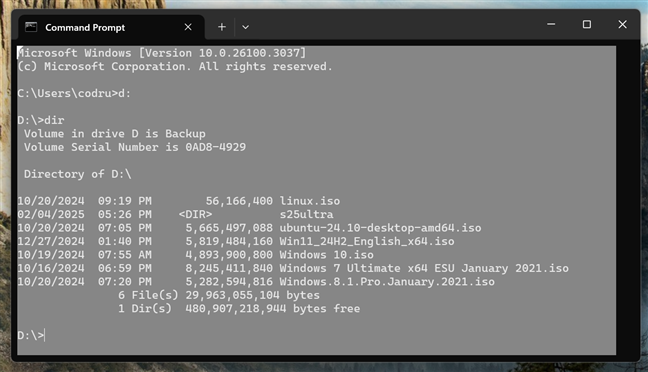The image size is (648, 372).
Task: Click the <DIR> marker text
Action: tap(195, 215)
